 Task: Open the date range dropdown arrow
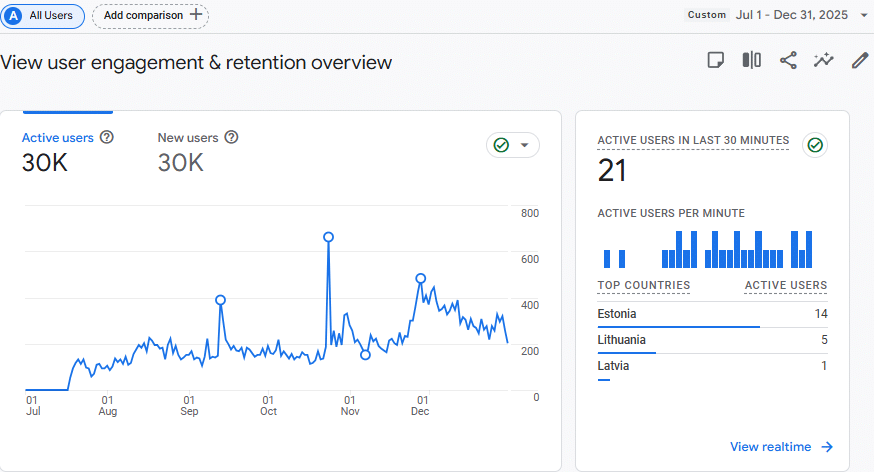click(x=862, y=16)
